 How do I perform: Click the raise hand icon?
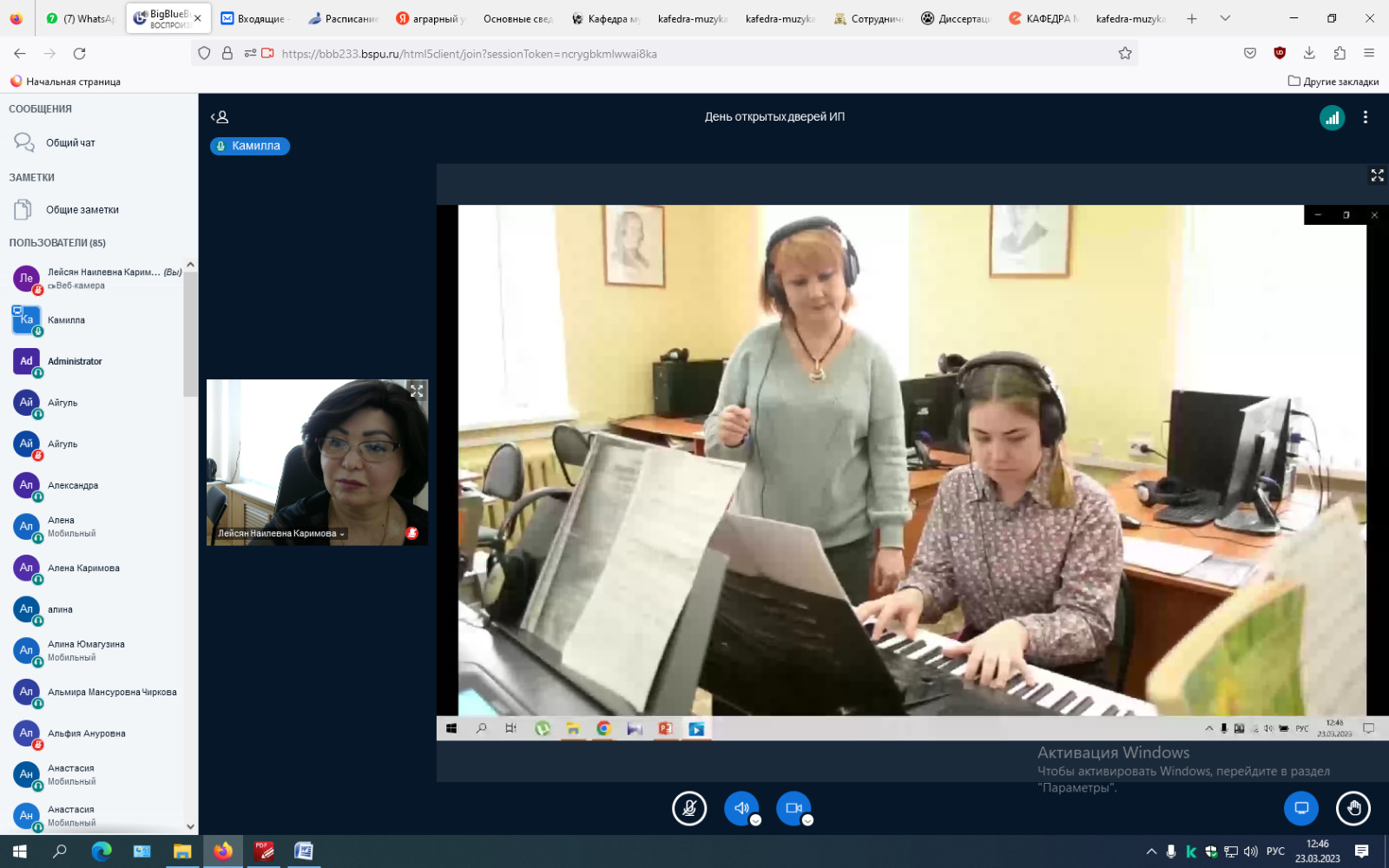[1353, 808]
